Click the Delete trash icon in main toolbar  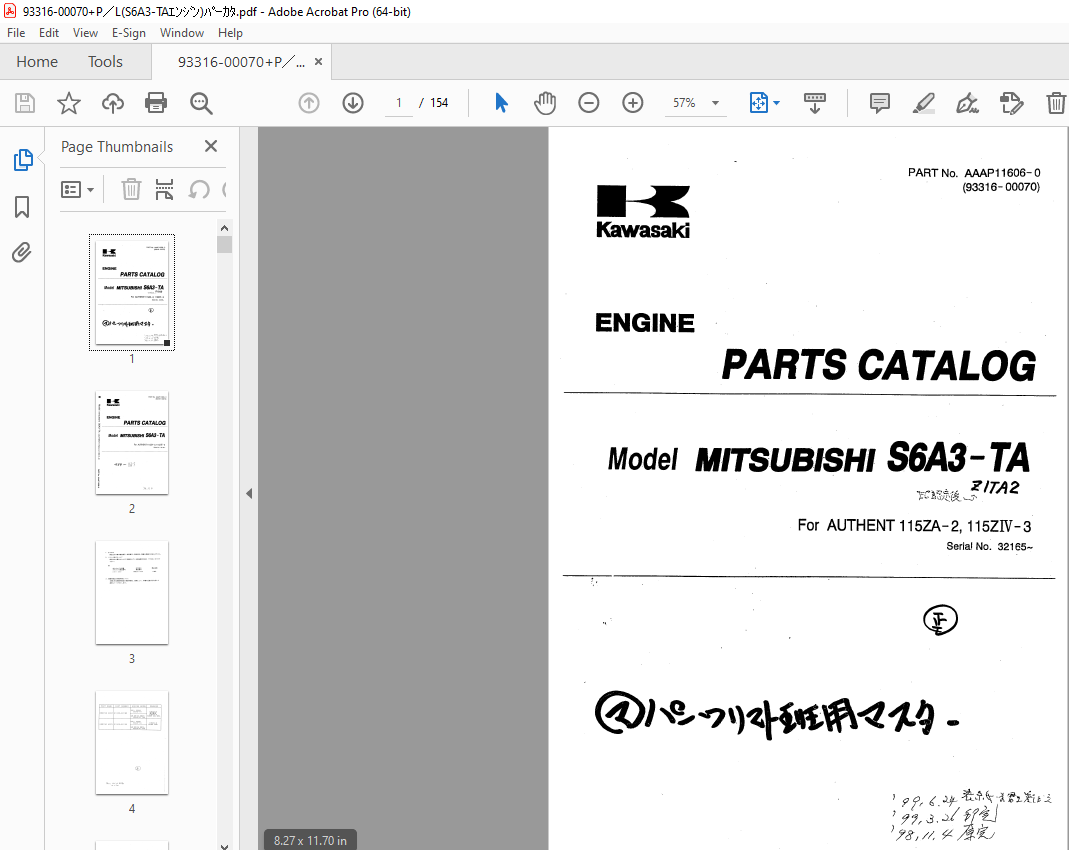(x=1055, y=103)
